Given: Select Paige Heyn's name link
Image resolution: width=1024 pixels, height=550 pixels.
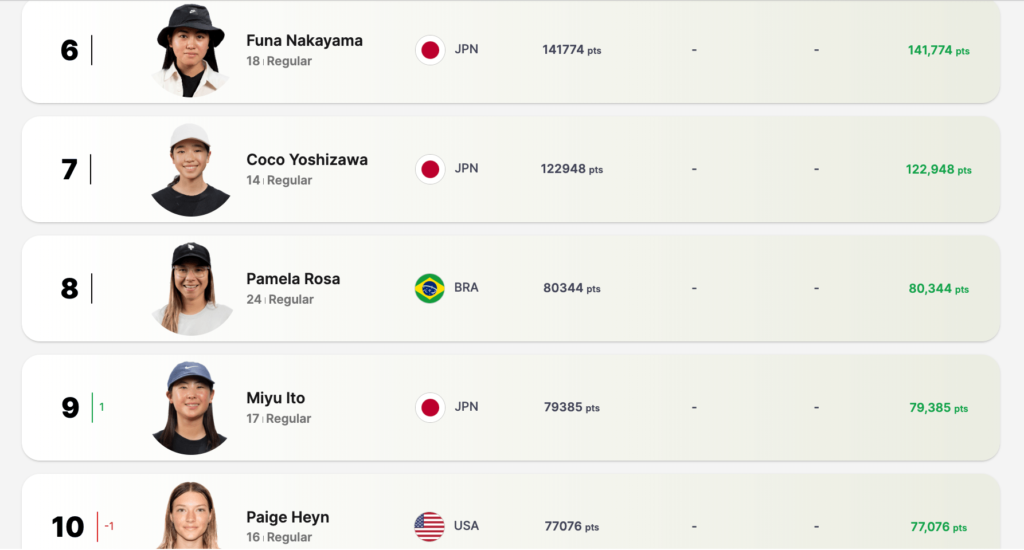Looking at the screenshot, I should click(x=288, y=517).
